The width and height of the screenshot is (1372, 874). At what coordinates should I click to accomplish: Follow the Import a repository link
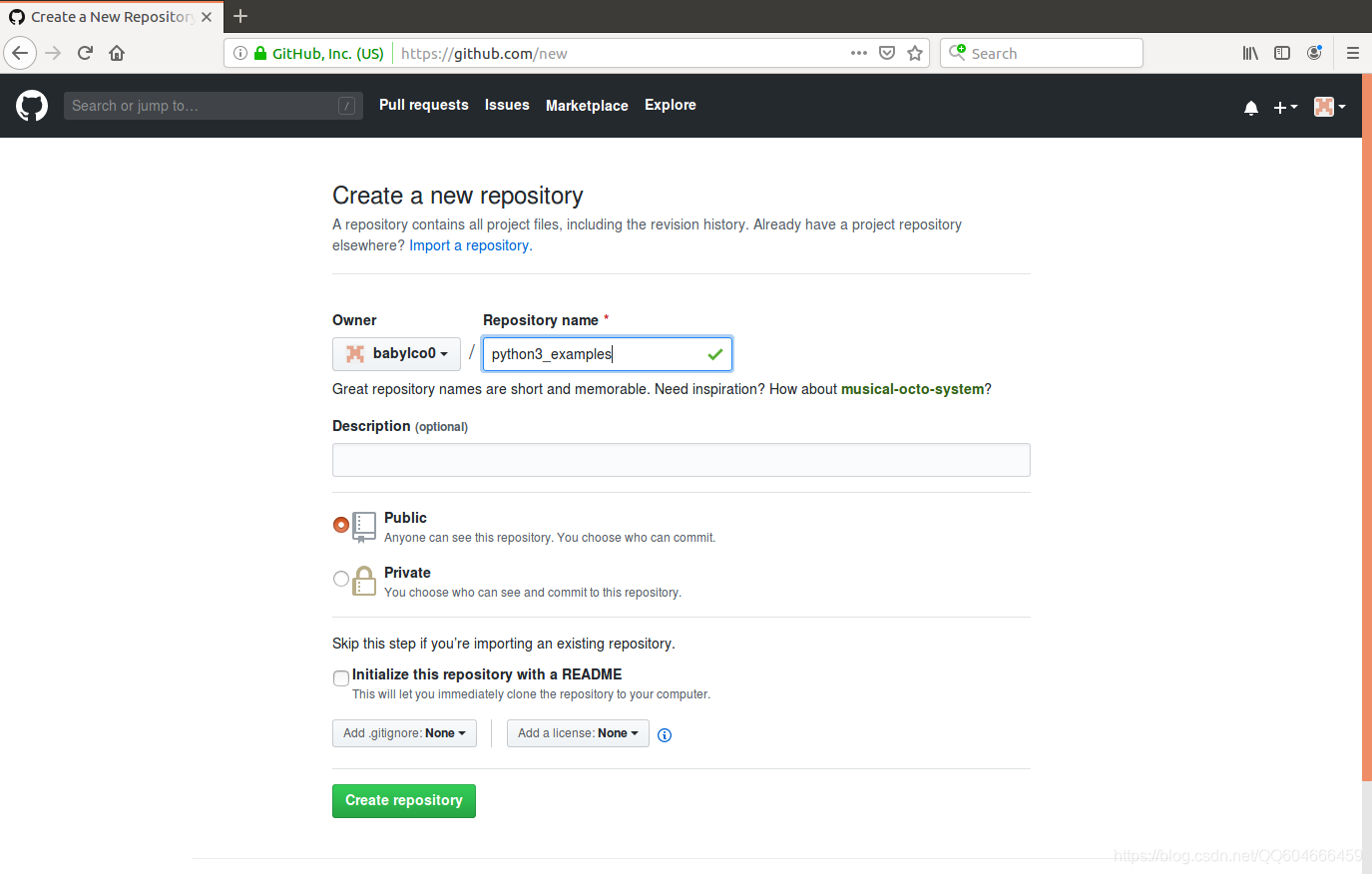pyautogui.click(x=471, y=245)
